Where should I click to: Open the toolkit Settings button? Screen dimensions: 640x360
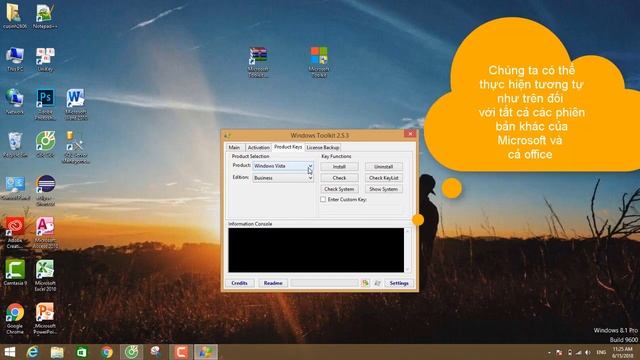click(399, 283)
